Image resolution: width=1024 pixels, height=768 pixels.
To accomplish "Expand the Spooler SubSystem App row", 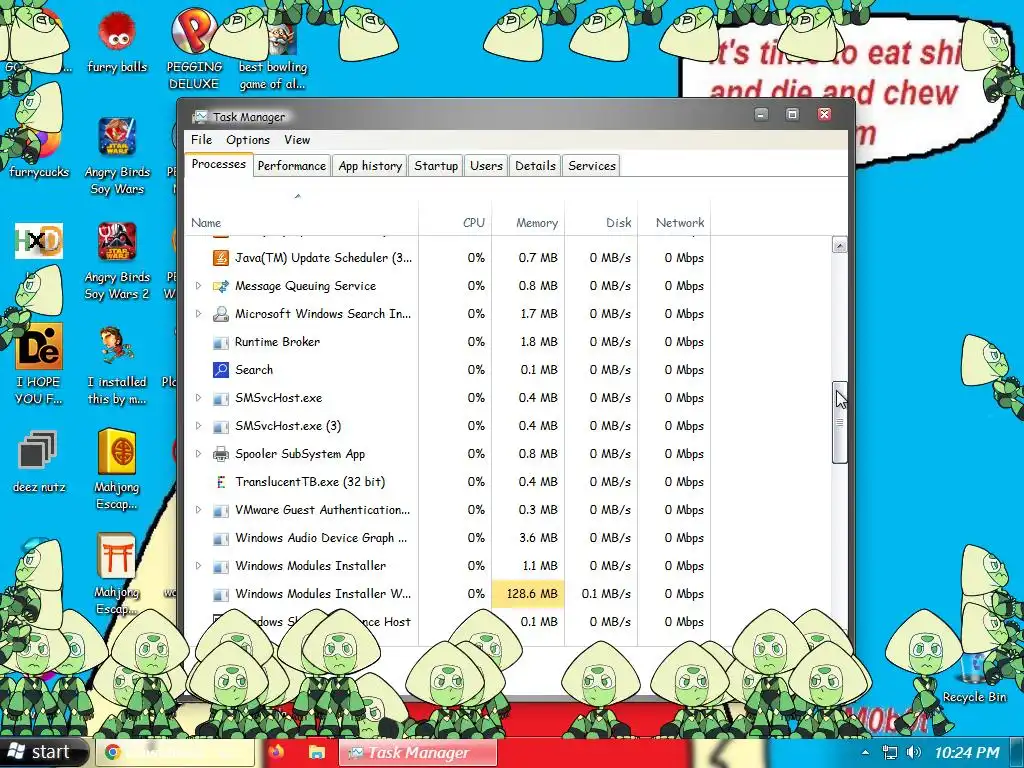I will pyautogui.click(x=199, y=454).
